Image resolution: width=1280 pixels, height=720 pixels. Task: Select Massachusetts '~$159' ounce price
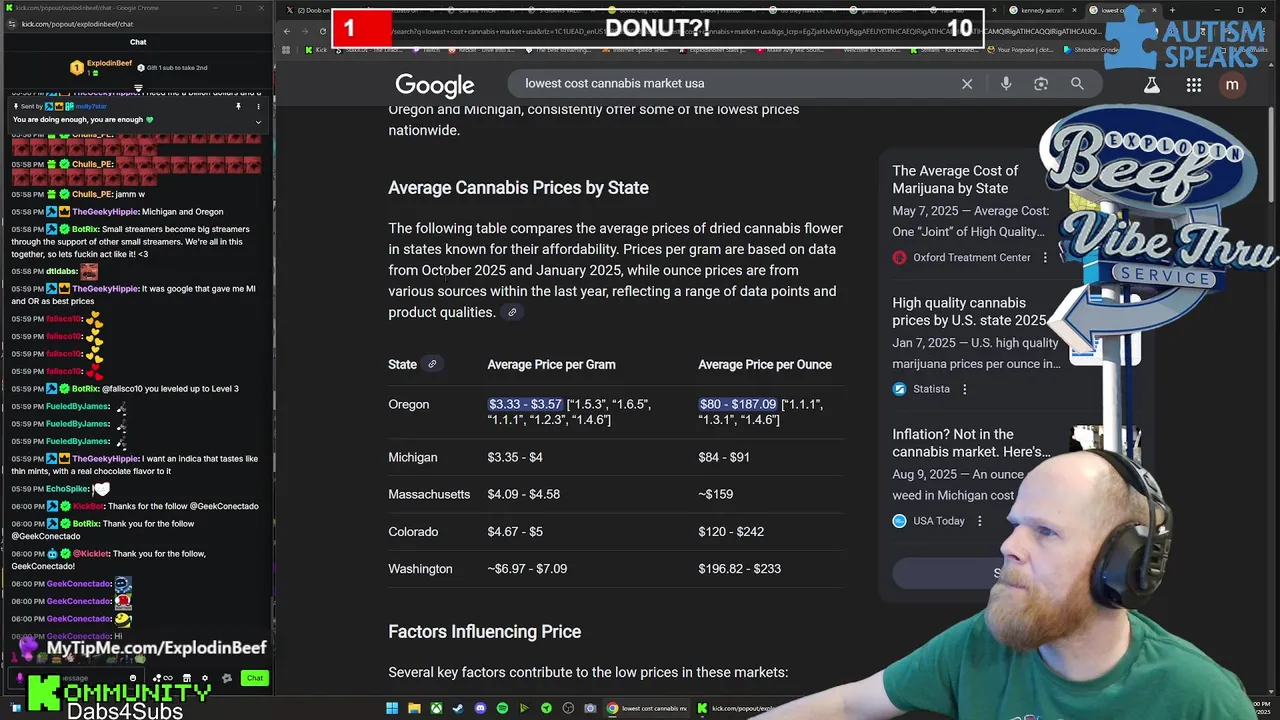click(x=716, y=494)
